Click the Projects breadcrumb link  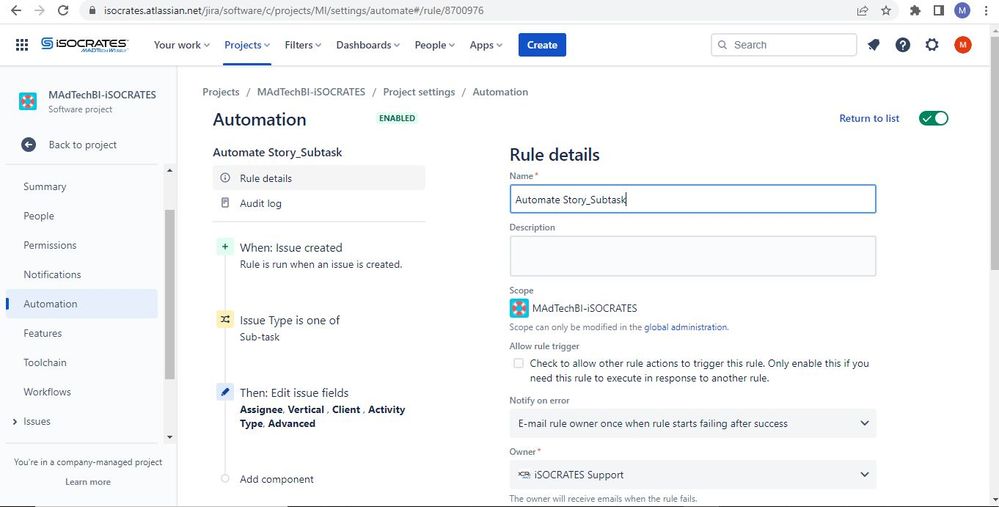tap(220, 92)
